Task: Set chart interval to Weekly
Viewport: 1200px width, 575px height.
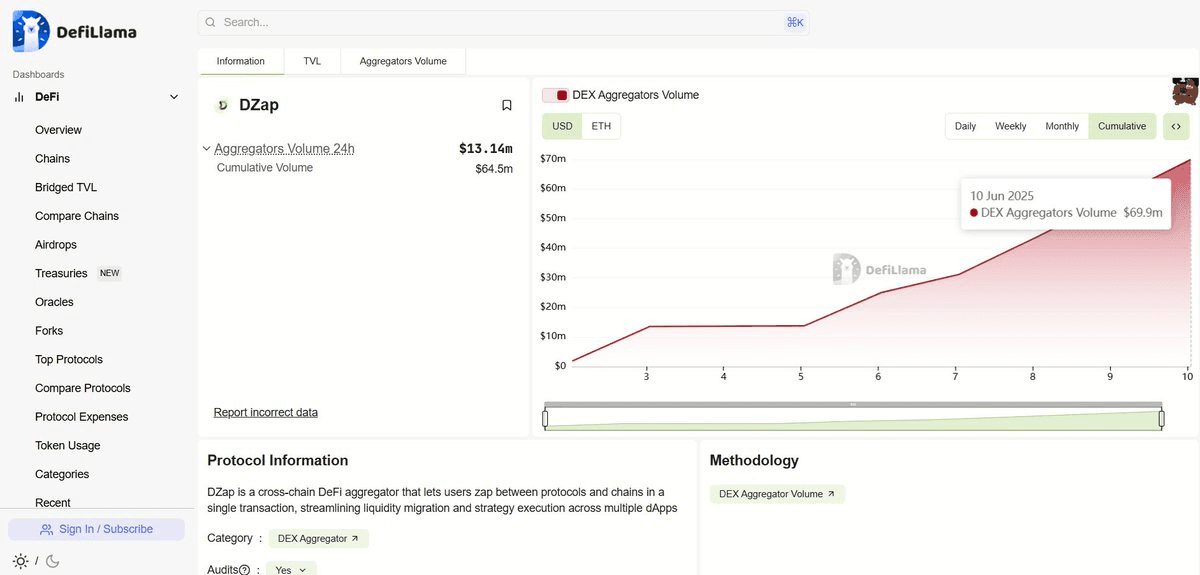Action: tap(1010, 126)
